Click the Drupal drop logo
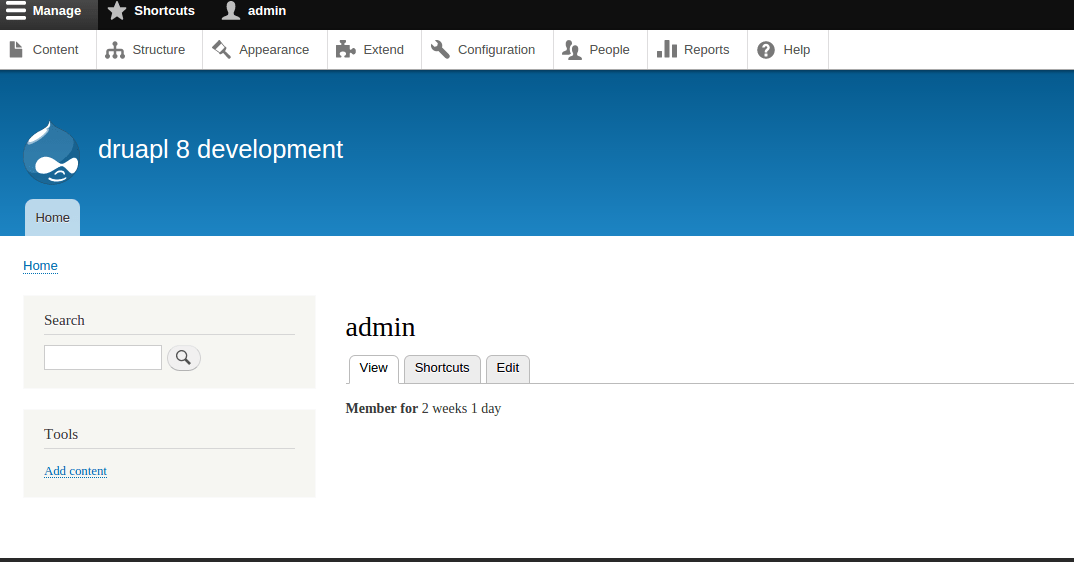 pos(51,153)
